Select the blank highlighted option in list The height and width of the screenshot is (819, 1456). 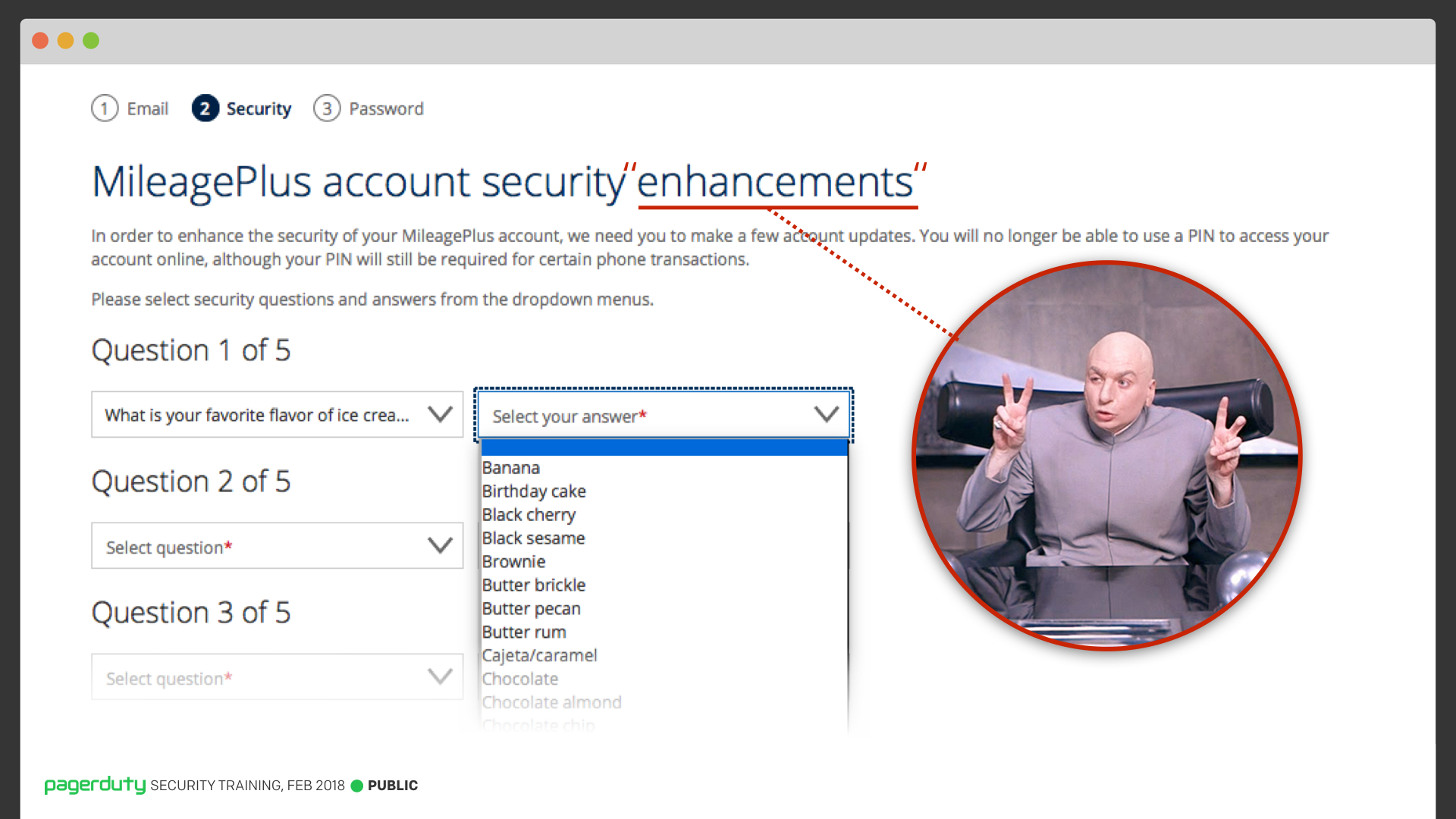tap(664, 447)
